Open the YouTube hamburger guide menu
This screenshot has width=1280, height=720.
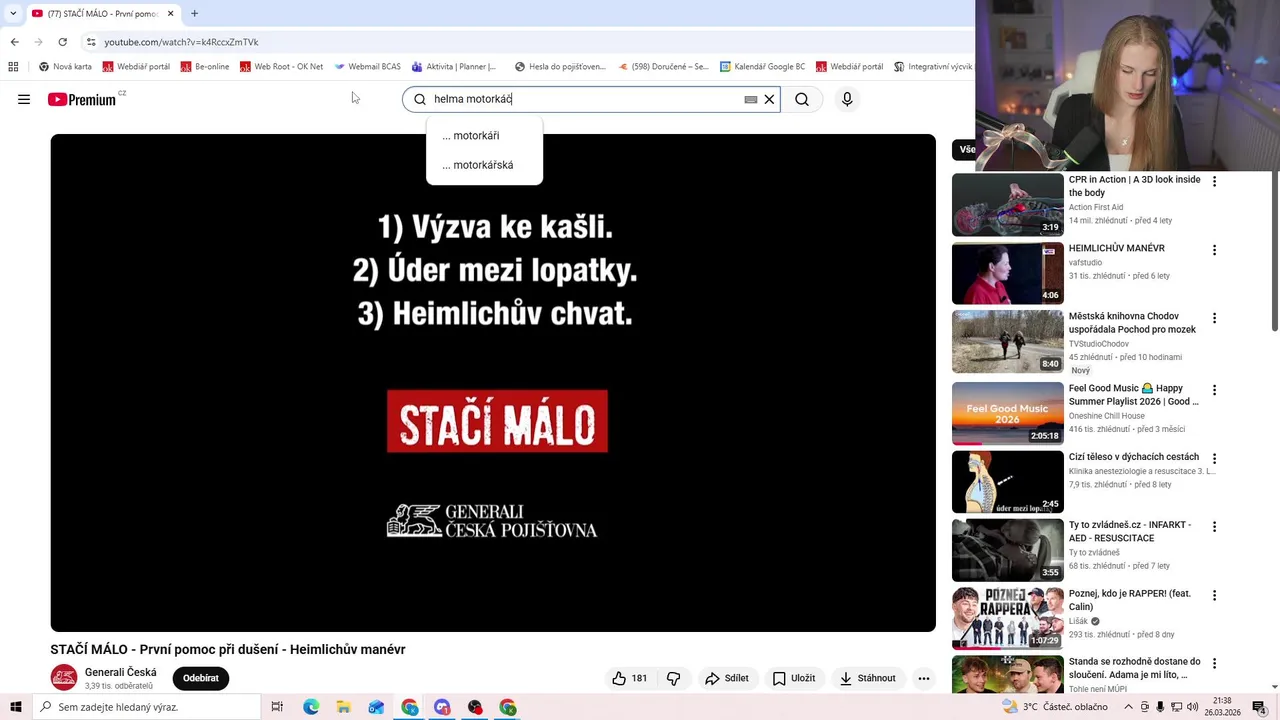coord(24,99)
